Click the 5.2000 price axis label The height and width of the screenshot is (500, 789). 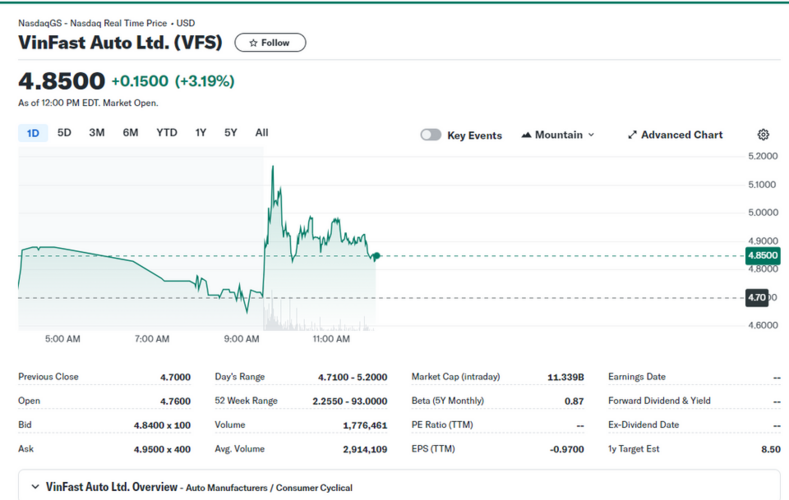point(763,156)
